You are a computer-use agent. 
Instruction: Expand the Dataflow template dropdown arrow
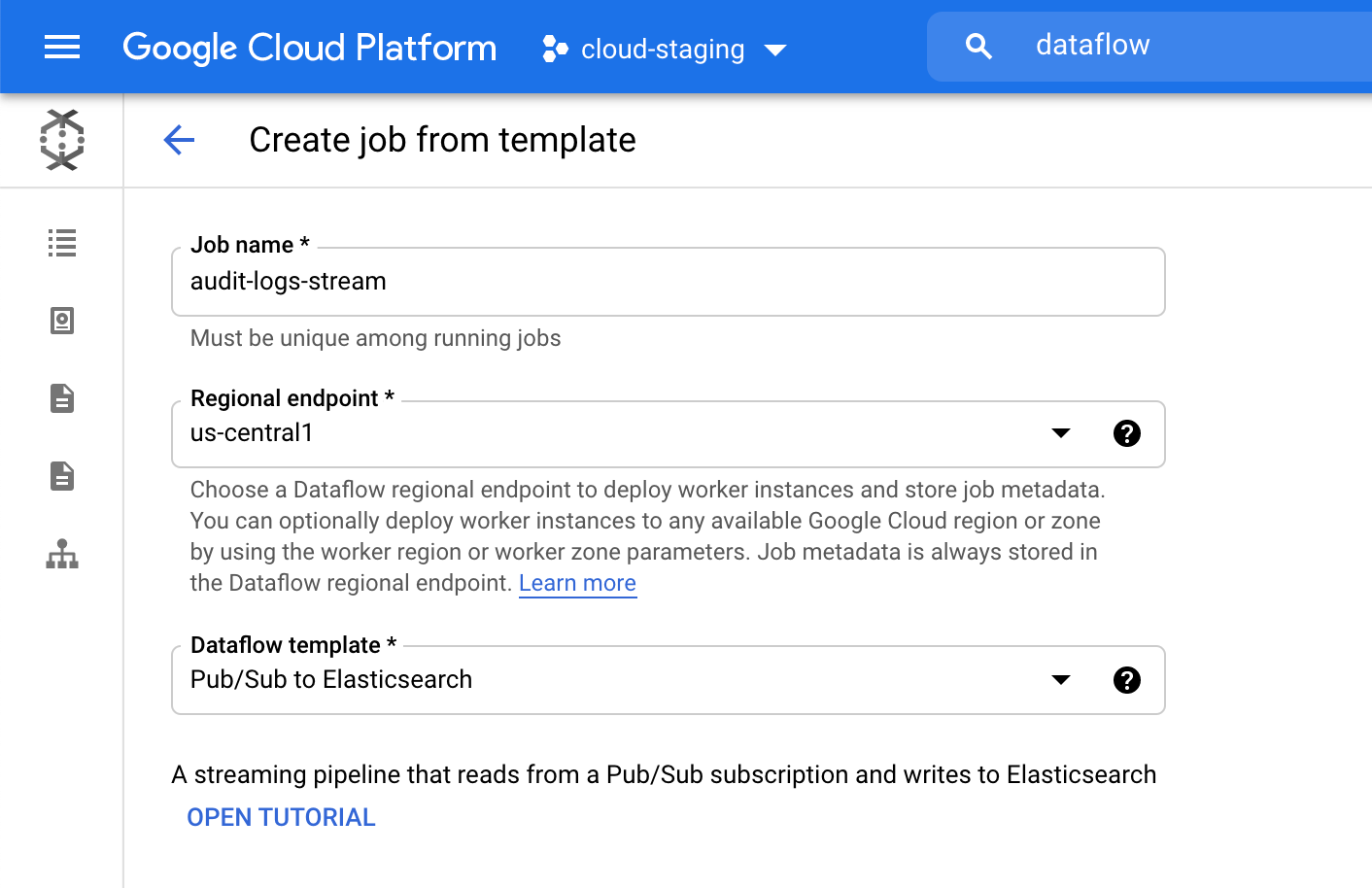pyautogui.click(x=1061, y=680)
